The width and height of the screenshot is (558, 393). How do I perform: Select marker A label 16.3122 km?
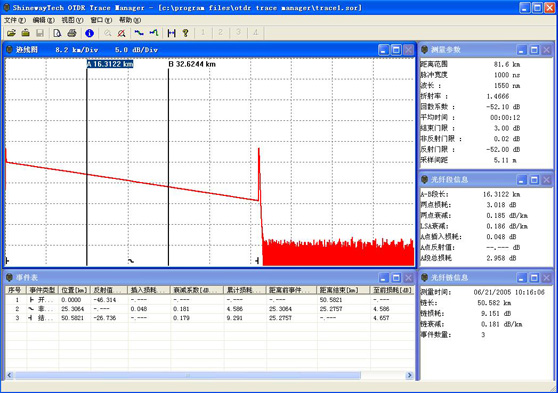(x=110, y=64)
